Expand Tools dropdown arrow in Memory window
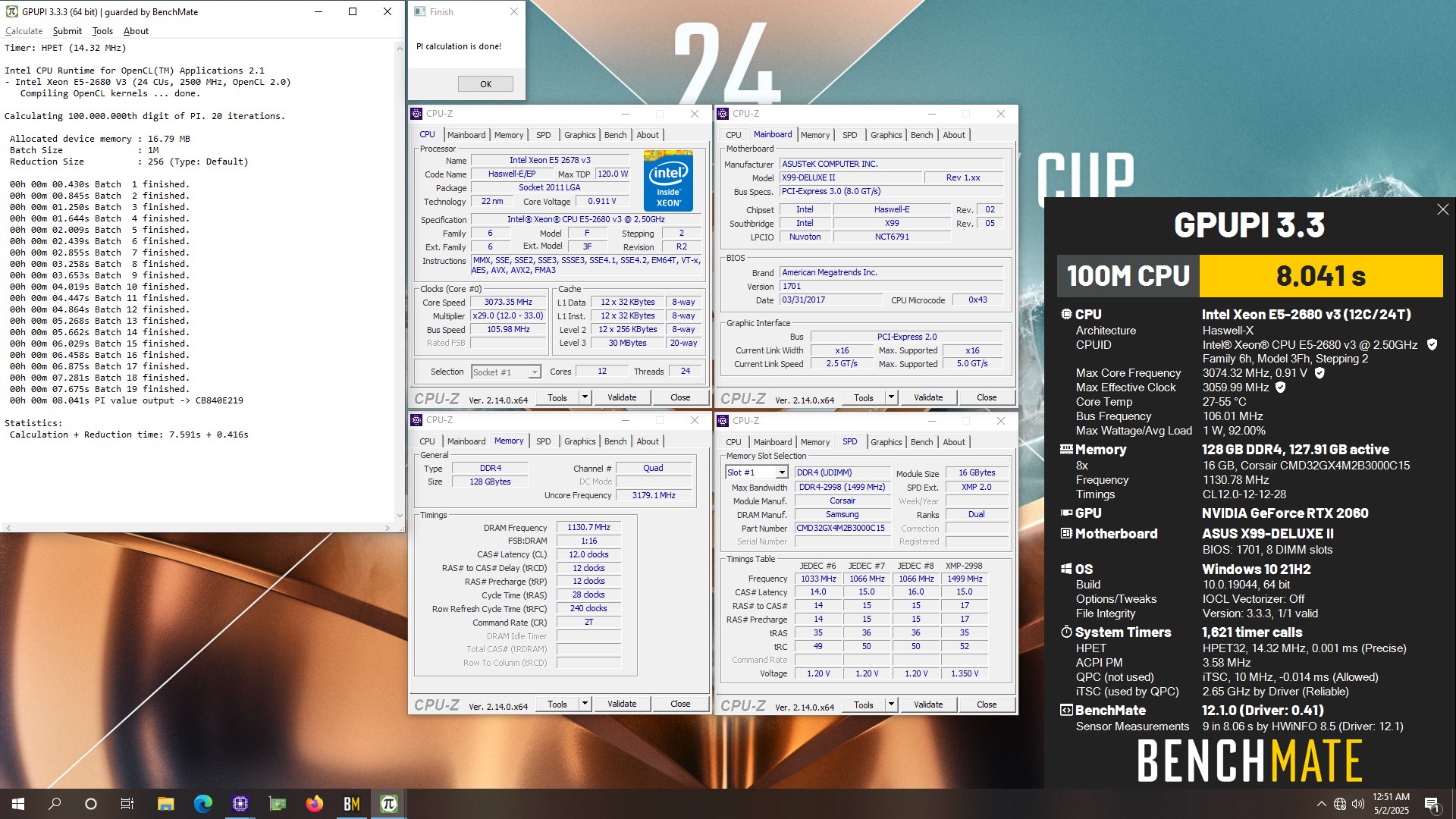The height and width of the screenshot is (819, 1456). (x=585, y=704)
